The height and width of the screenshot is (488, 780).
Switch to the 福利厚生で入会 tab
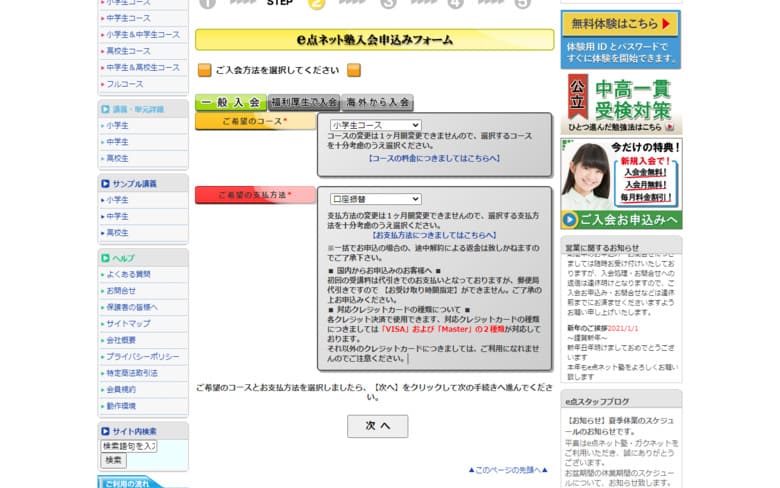[304, 102]
